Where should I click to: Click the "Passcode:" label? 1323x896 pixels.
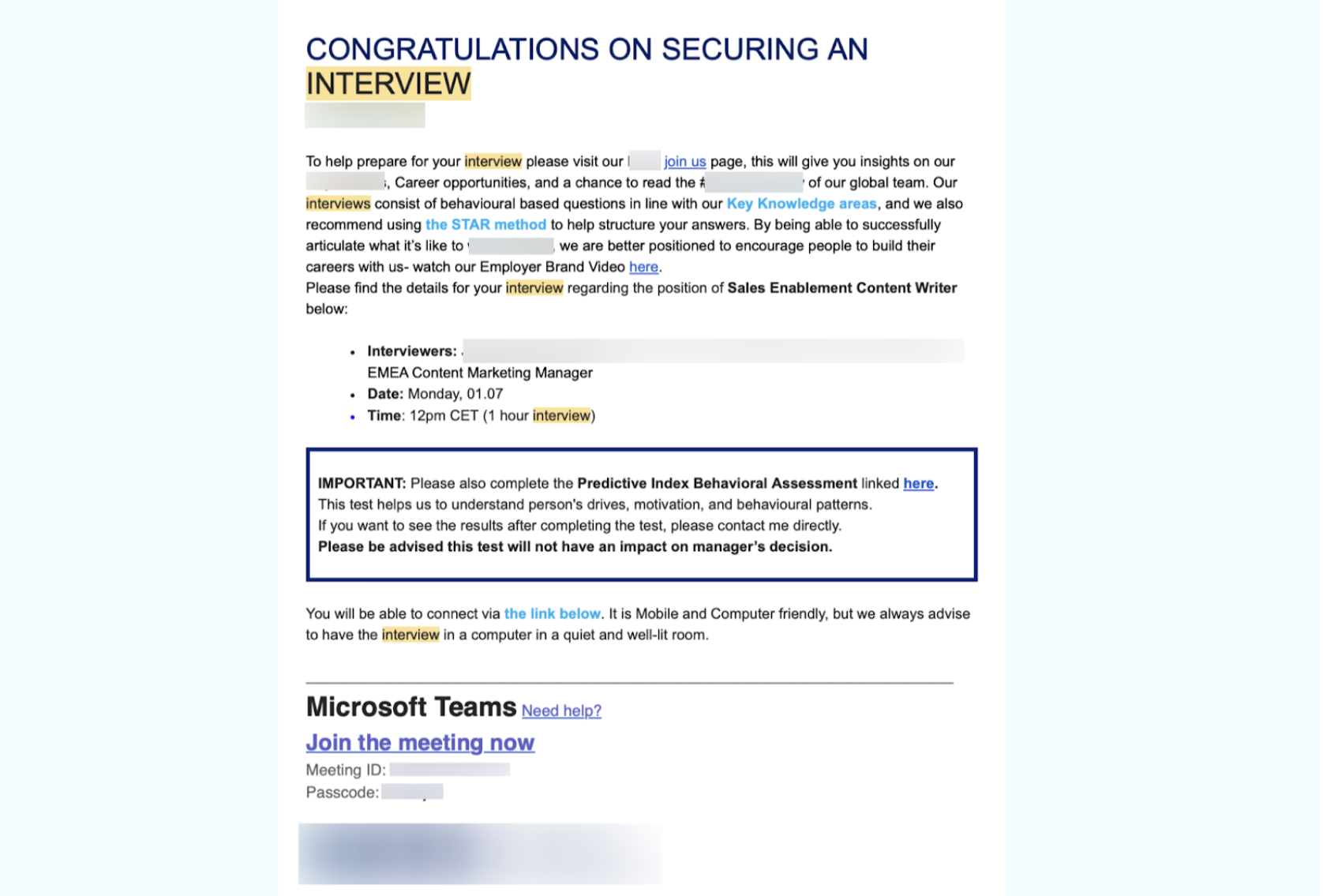point(342,793)
